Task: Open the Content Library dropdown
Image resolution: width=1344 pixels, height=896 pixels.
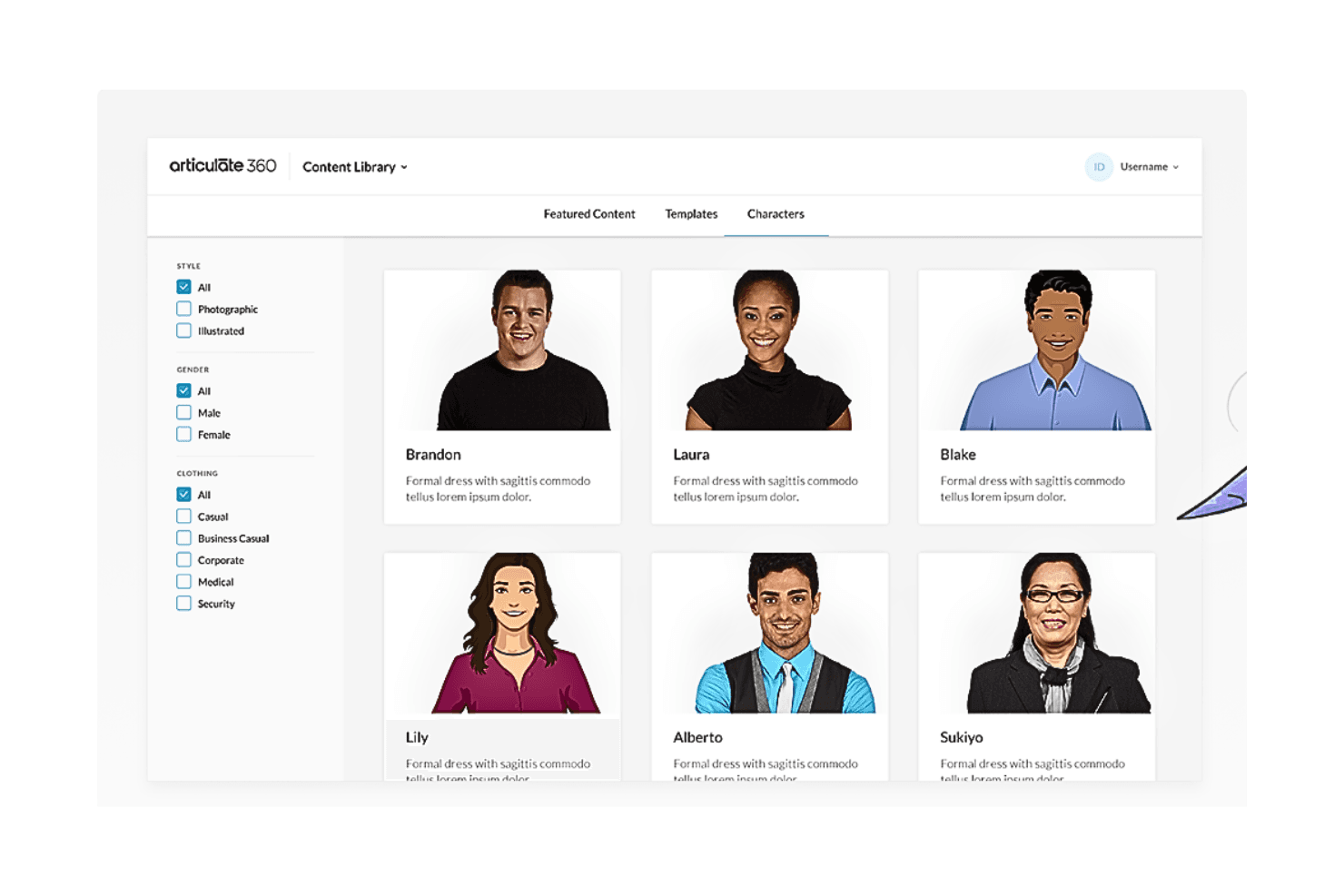Action: 355,167
